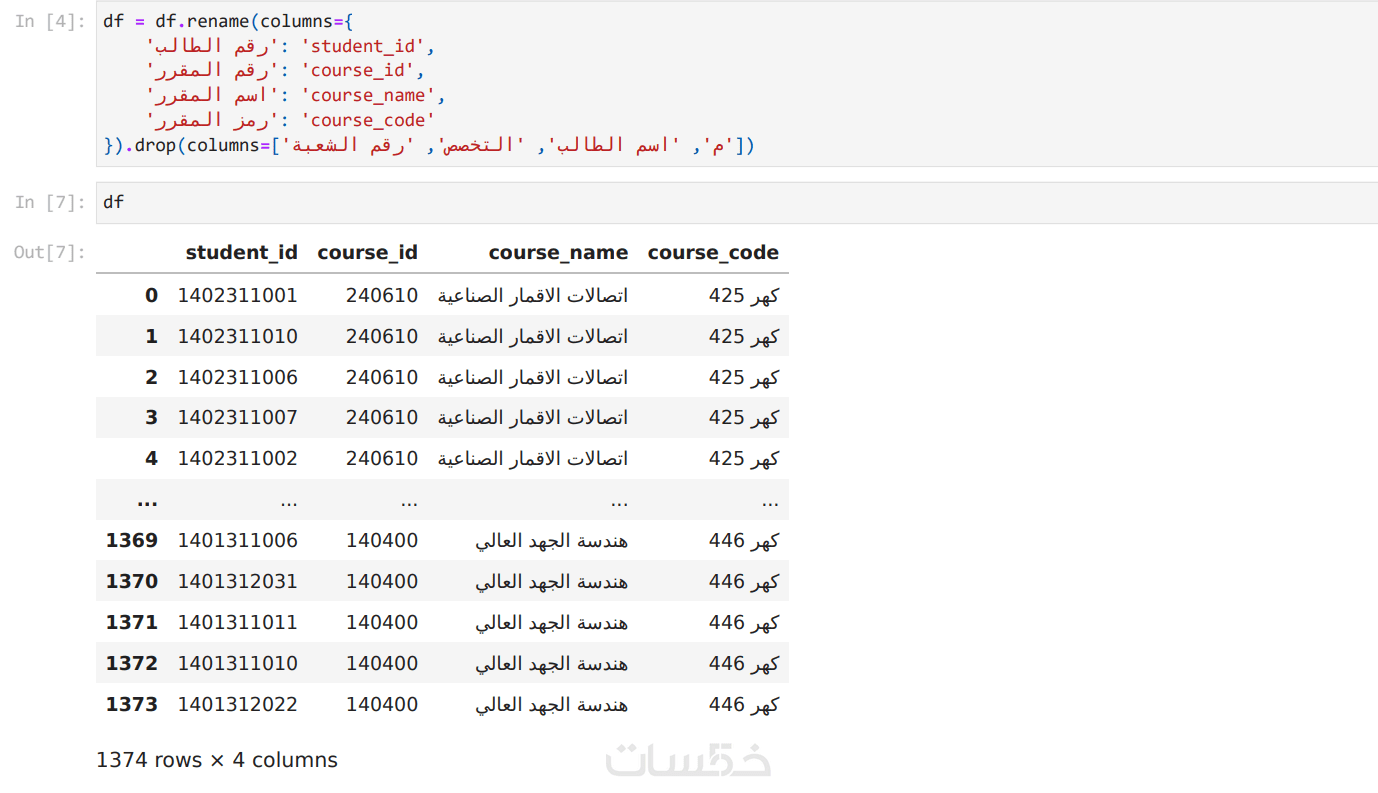Select row index 1371 in the dataframe
1378x793 pixels.
coord(132,622)
